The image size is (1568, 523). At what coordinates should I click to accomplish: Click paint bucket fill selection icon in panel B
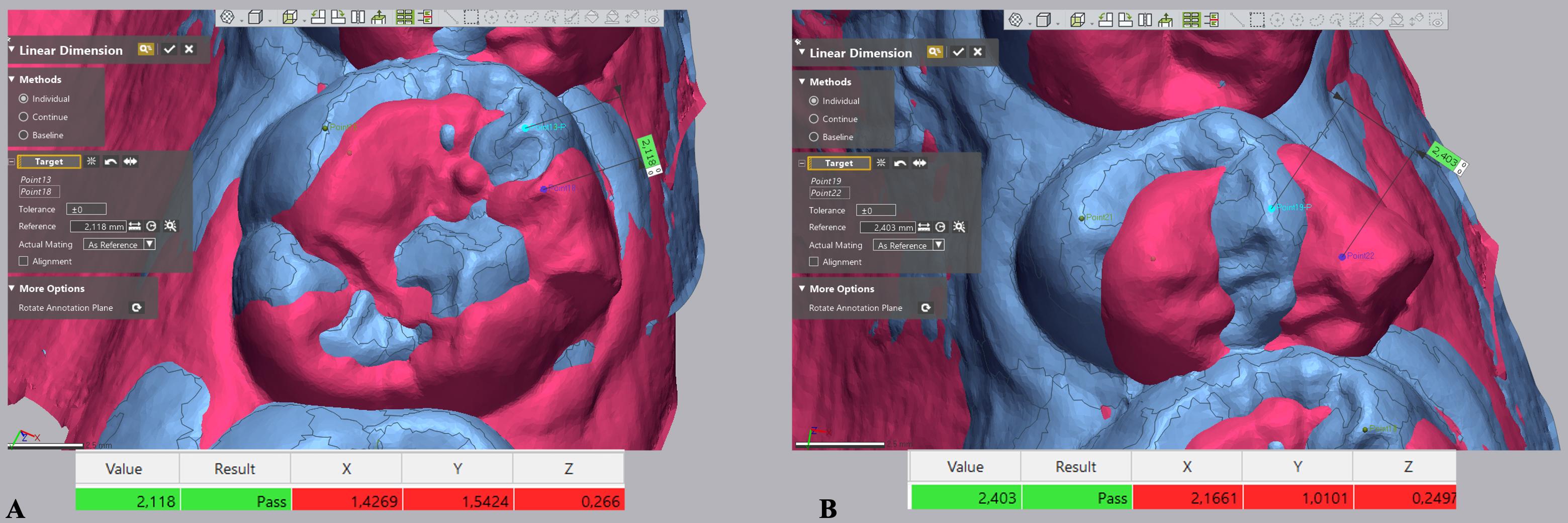coord(1376,20)
